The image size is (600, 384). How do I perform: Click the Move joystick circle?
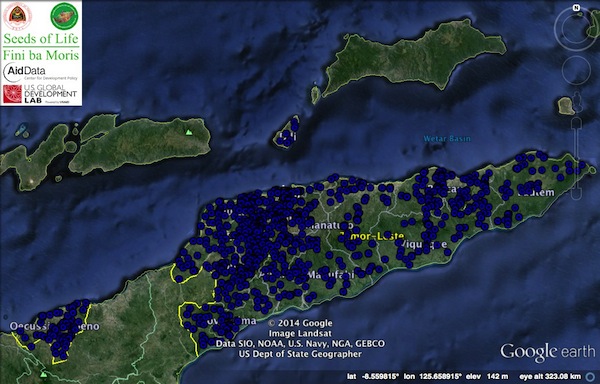(576, 70)
